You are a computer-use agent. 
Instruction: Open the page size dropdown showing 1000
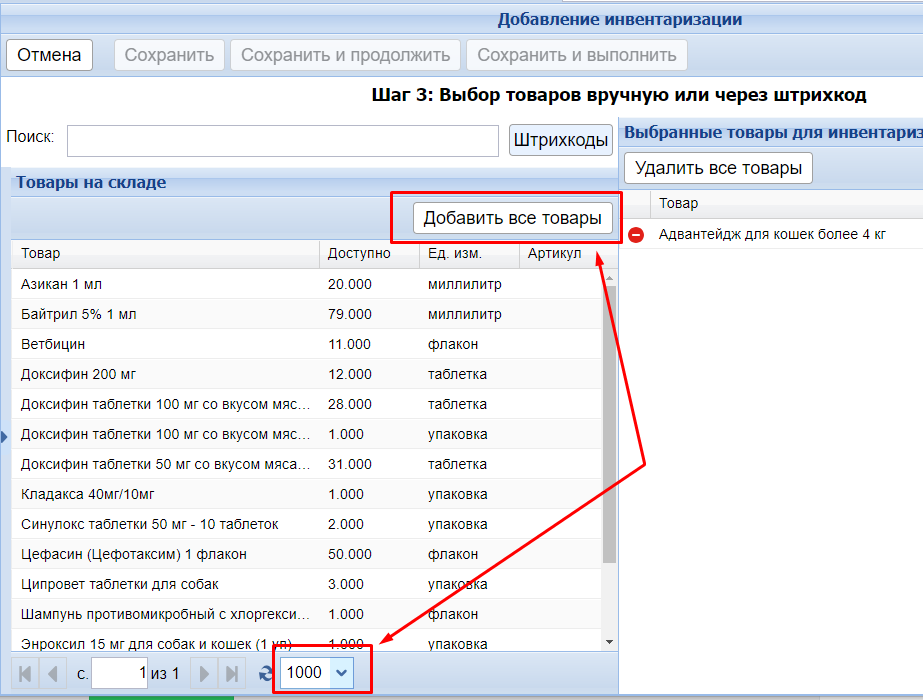pyautogui.click(x=342, y=673)
